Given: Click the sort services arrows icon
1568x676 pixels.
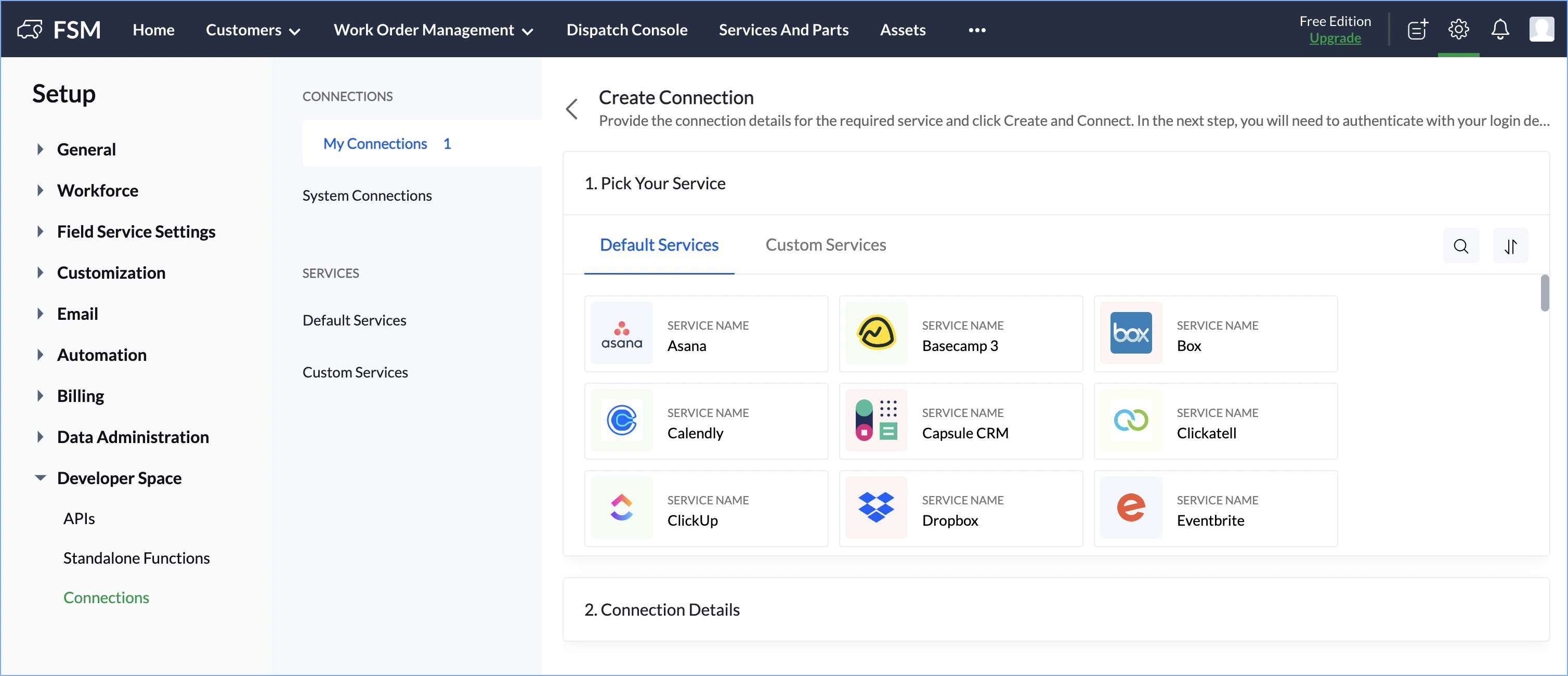Looking at the screenshot, I should coord(1510,246).
